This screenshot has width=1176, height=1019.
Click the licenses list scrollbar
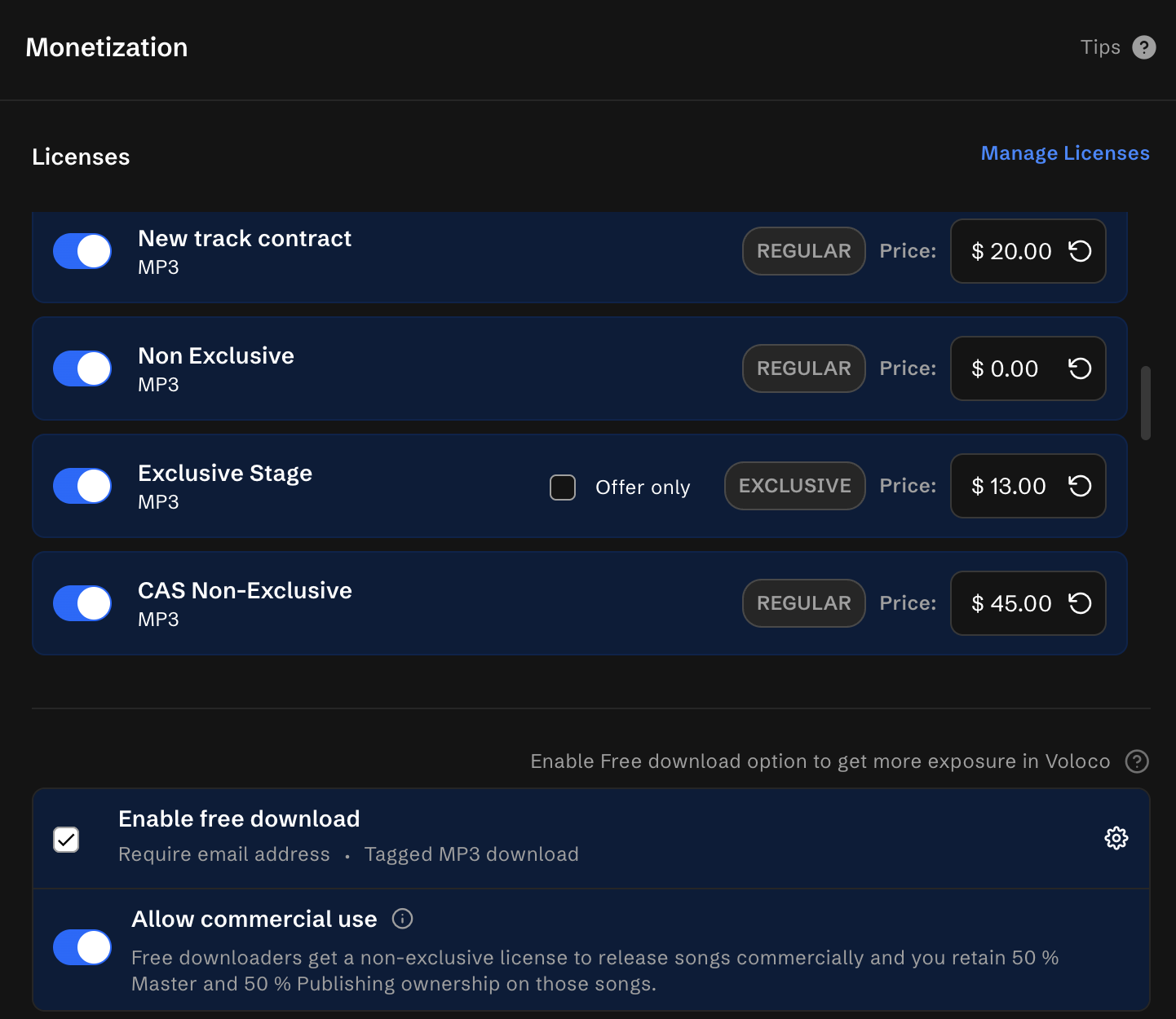1146,404
